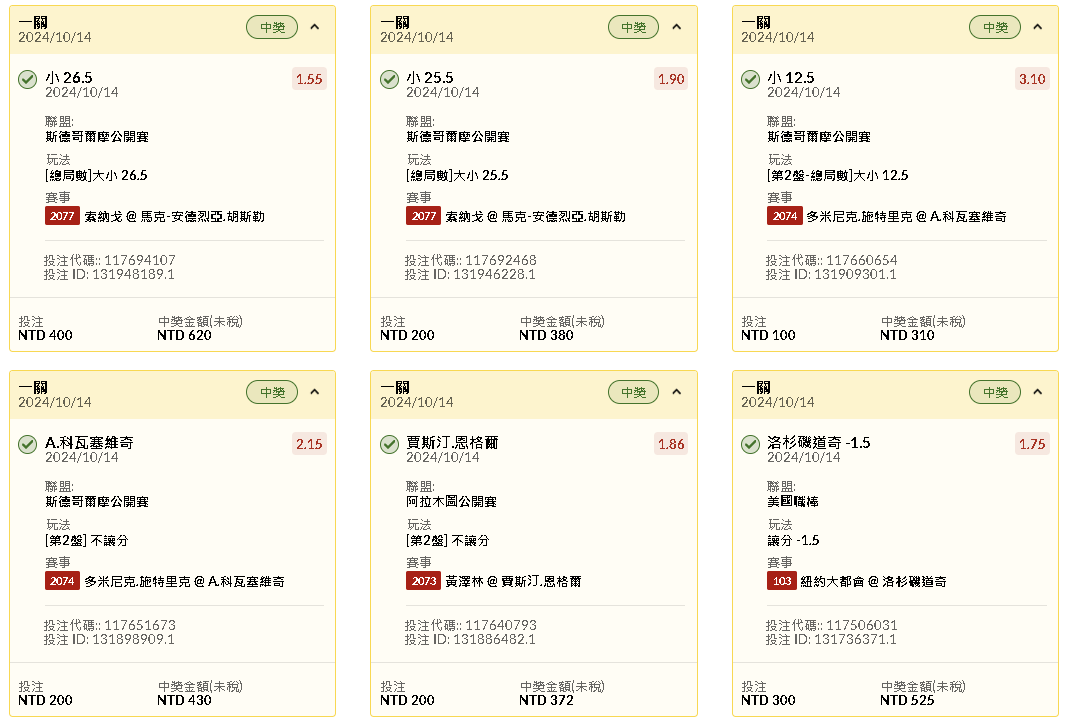Open the 黃澤林 @ 賈斯汀.恩格爾 match link
1072x725 pixels.
pyautogui.click(x=513, y=581)
